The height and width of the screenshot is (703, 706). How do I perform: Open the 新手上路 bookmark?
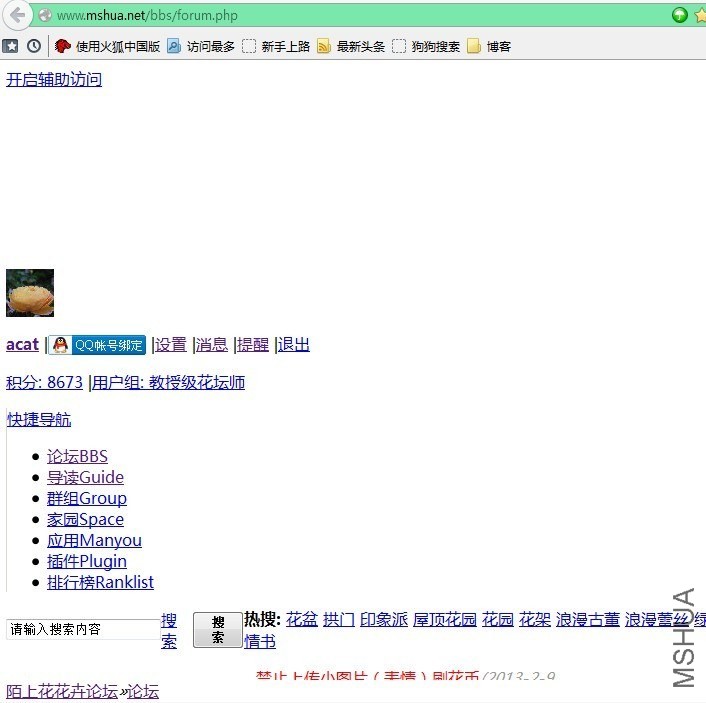click(x=276, y=46)
